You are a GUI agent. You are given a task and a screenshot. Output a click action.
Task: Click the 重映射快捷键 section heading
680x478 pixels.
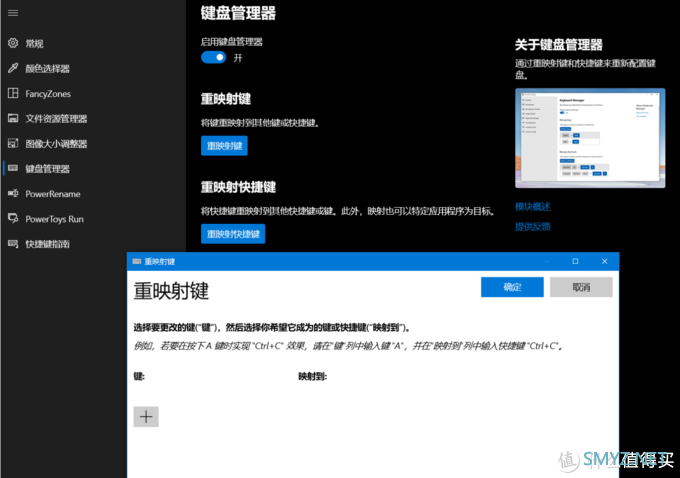[x=238, y=187]
